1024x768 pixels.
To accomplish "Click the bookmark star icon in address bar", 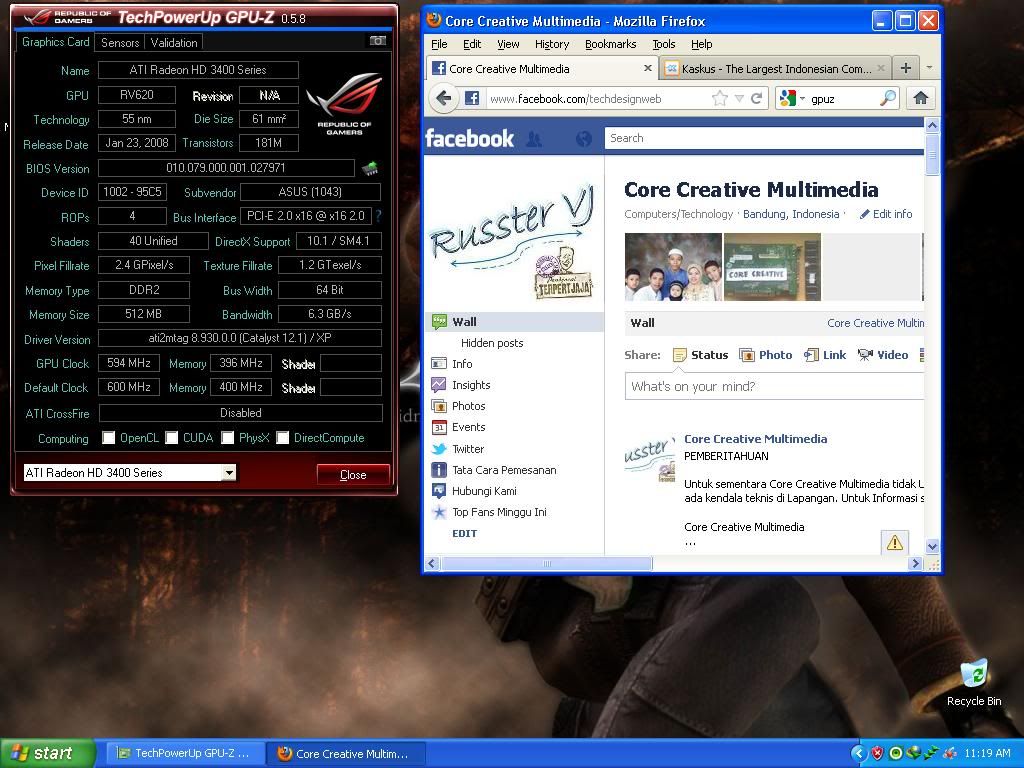I will coord(720,99).
